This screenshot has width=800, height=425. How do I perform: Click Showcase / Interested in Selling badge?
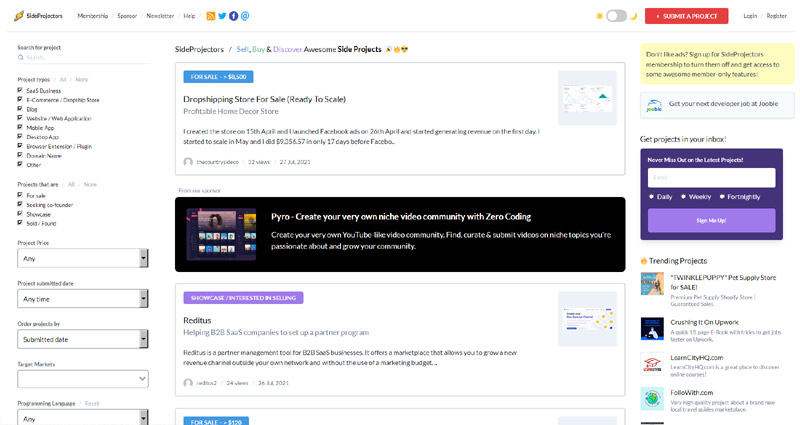pyautogui.click(x=243, y=297)
